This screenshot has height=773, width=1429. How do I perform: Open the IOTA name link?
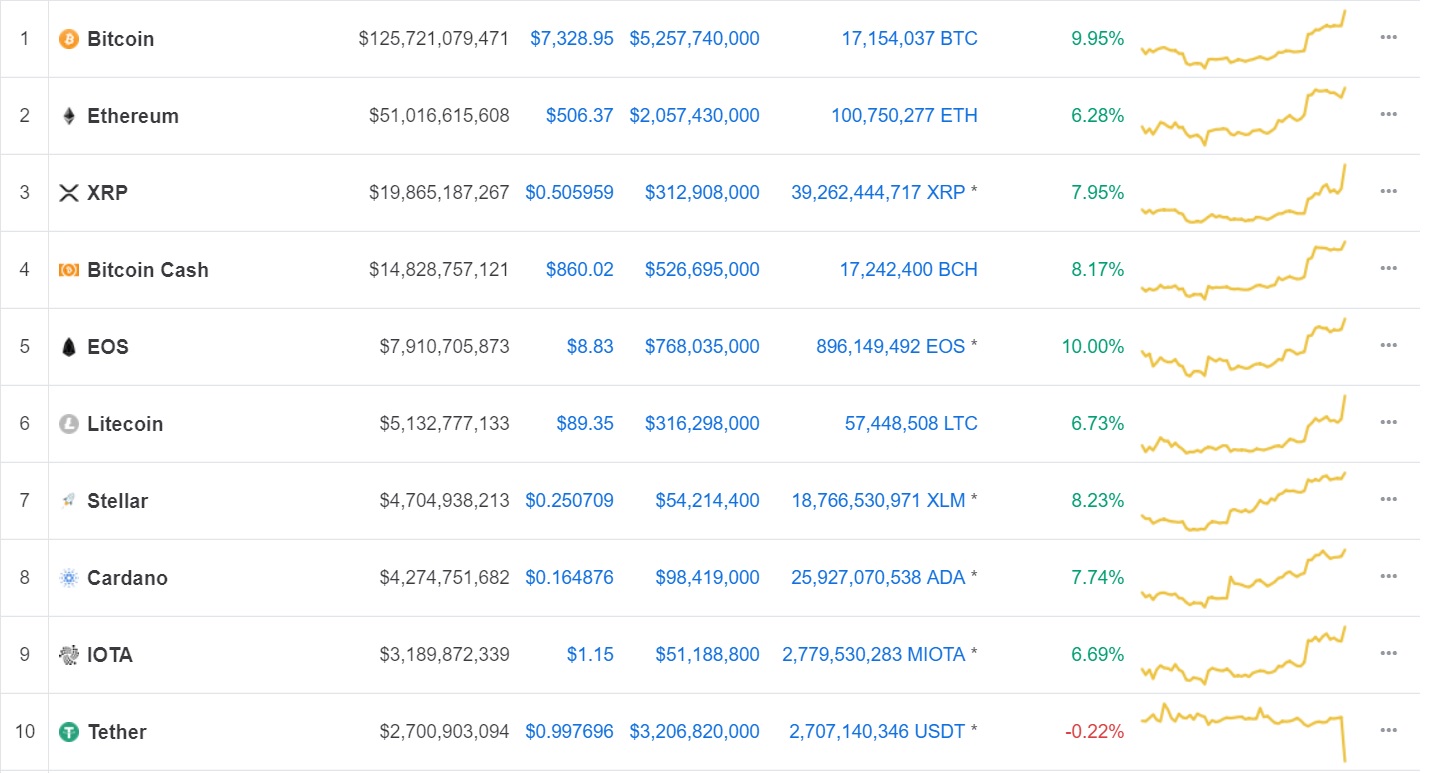tap(110, 655)
